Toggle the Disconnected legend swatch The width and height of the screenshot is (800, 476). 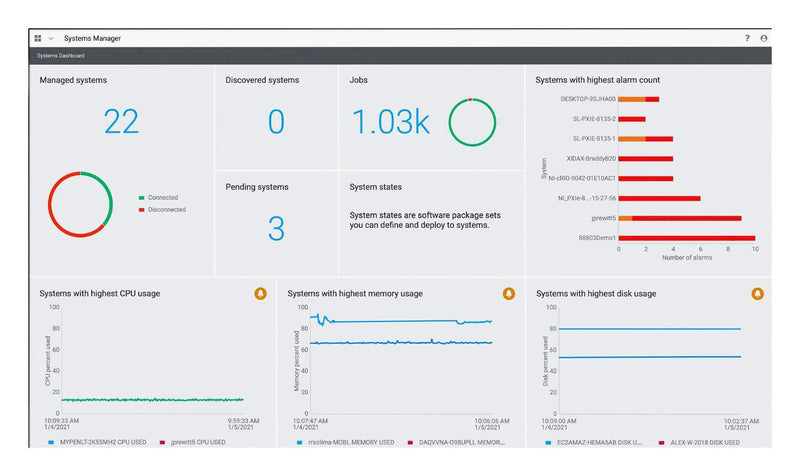tap(141, 210)
